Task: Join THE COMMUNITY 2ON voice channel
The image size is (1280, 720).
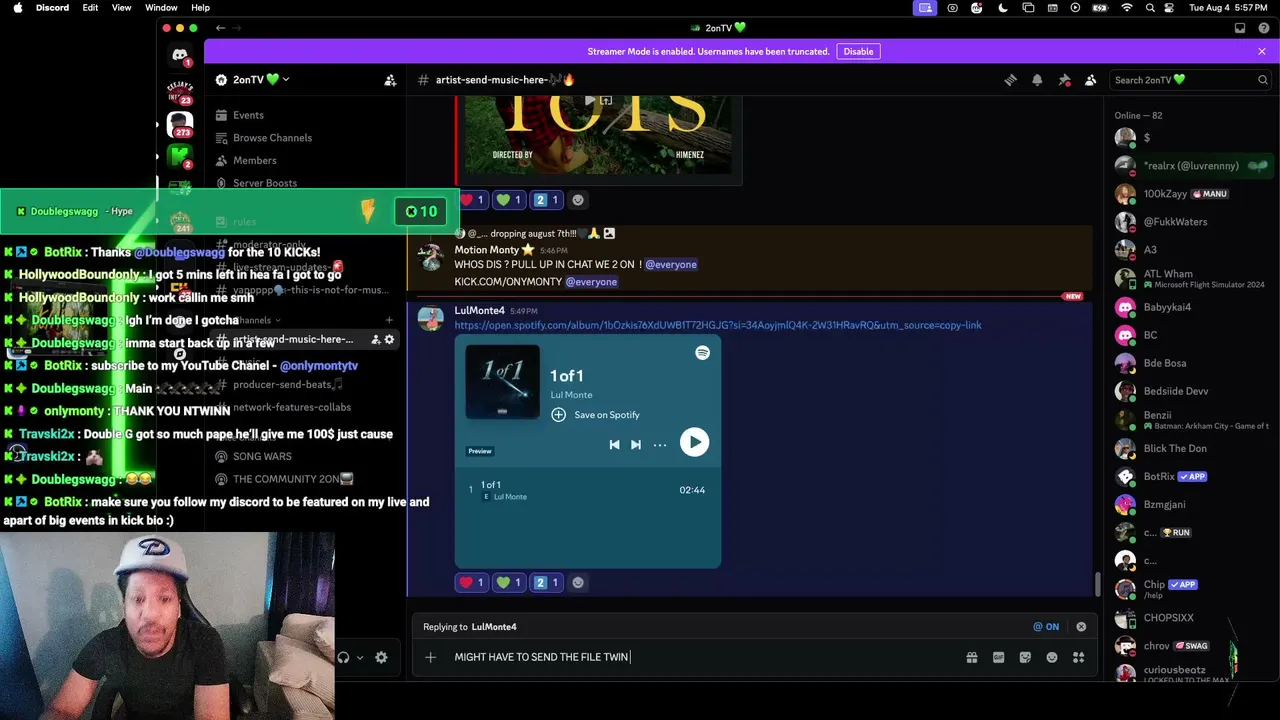Action: 293,479
